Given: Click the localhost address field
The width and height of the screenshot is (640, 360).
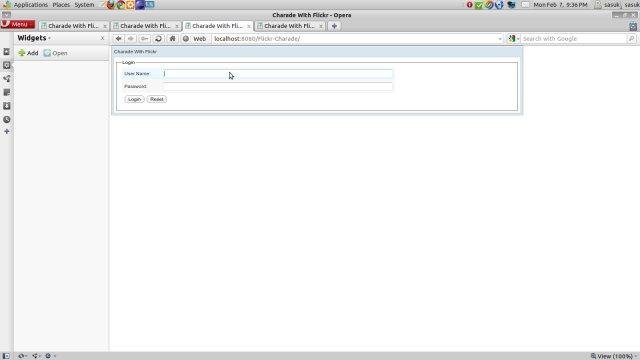Looking at the screenshot, I should tap(353, 39).
